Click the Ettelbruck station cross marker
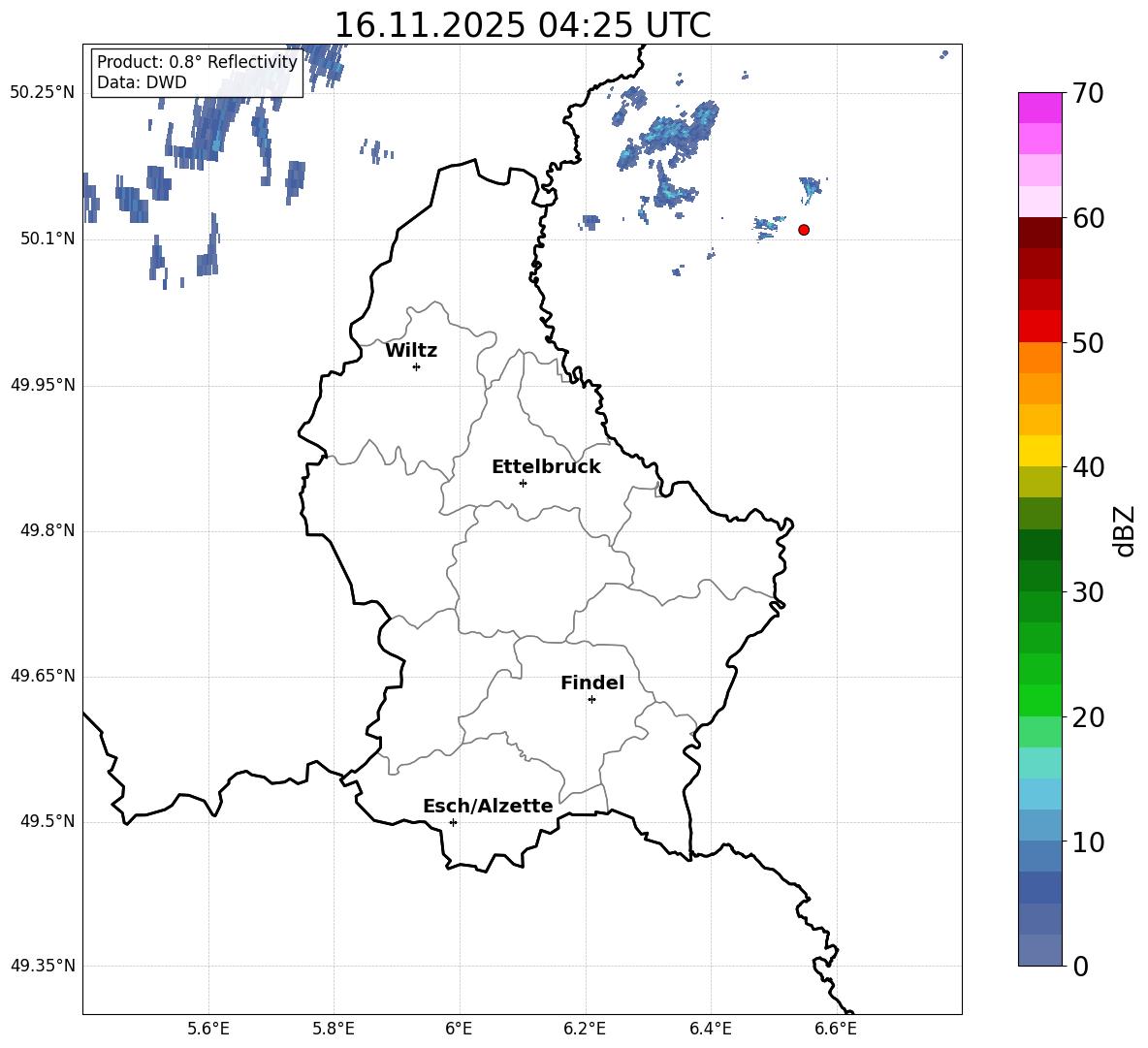 tap(523, 483)
